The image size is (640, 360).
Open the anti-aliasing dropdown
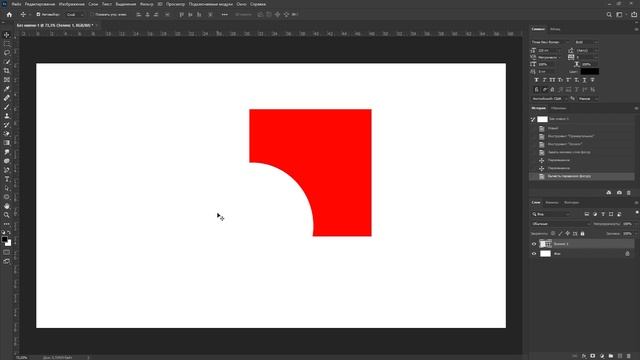coord(588,99)
